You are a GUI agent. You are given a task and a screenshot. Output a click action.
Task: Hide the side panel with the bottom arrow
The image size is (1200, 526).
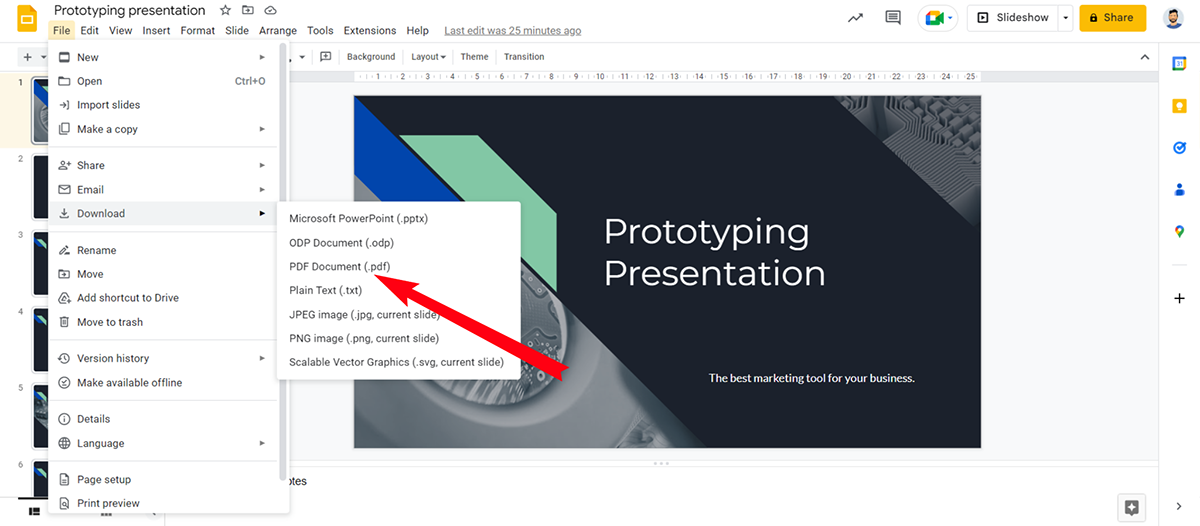[x=1179, y=507]
